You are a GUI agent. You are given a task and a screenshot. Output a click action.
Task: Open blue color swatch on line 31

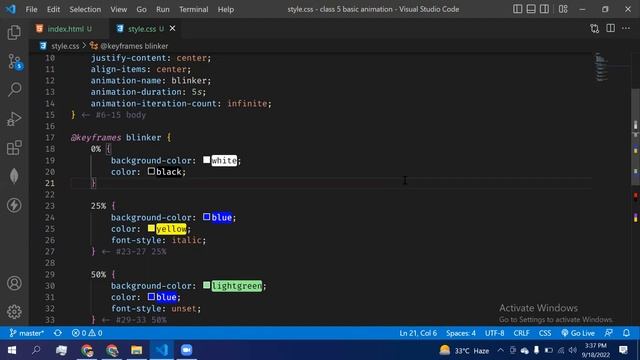[x=151, y=296]
